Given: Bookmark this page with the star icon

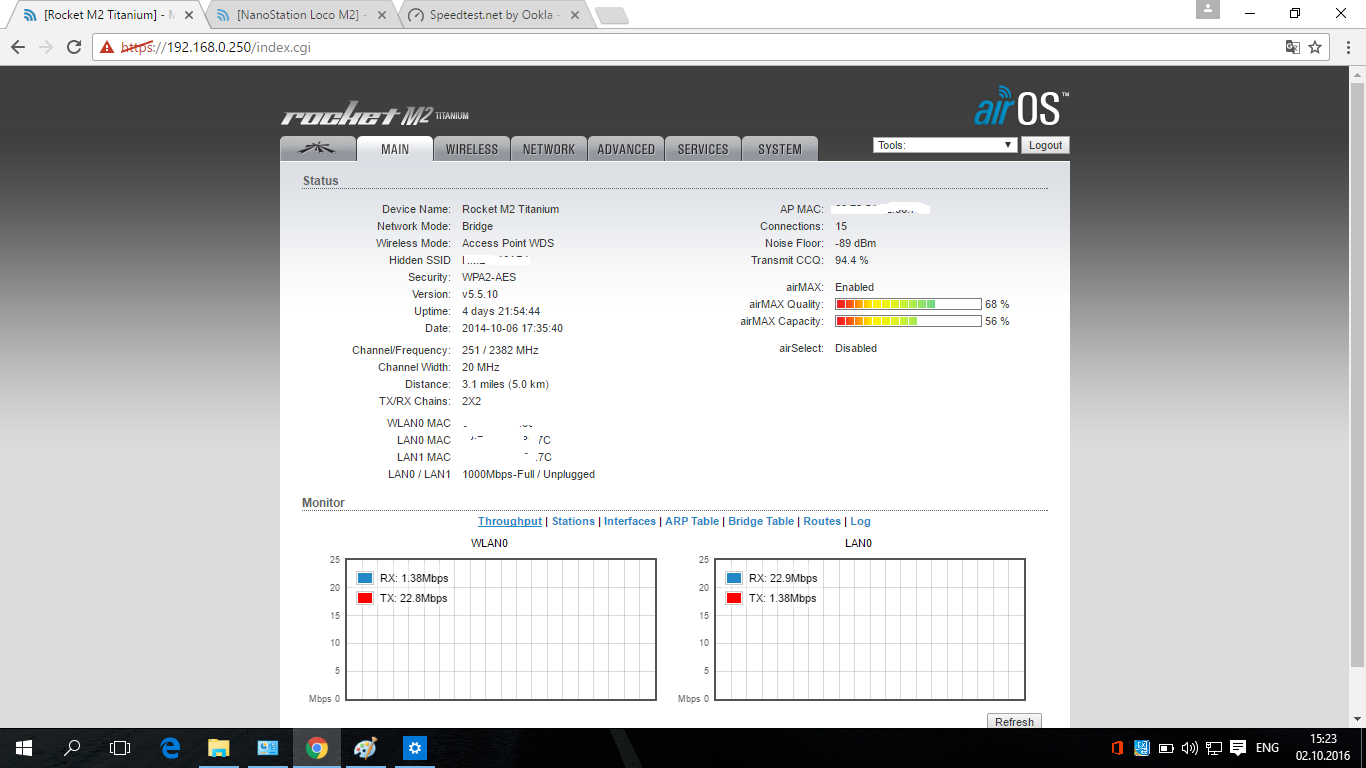Looking at the screenshot, I should point(1315,47).
